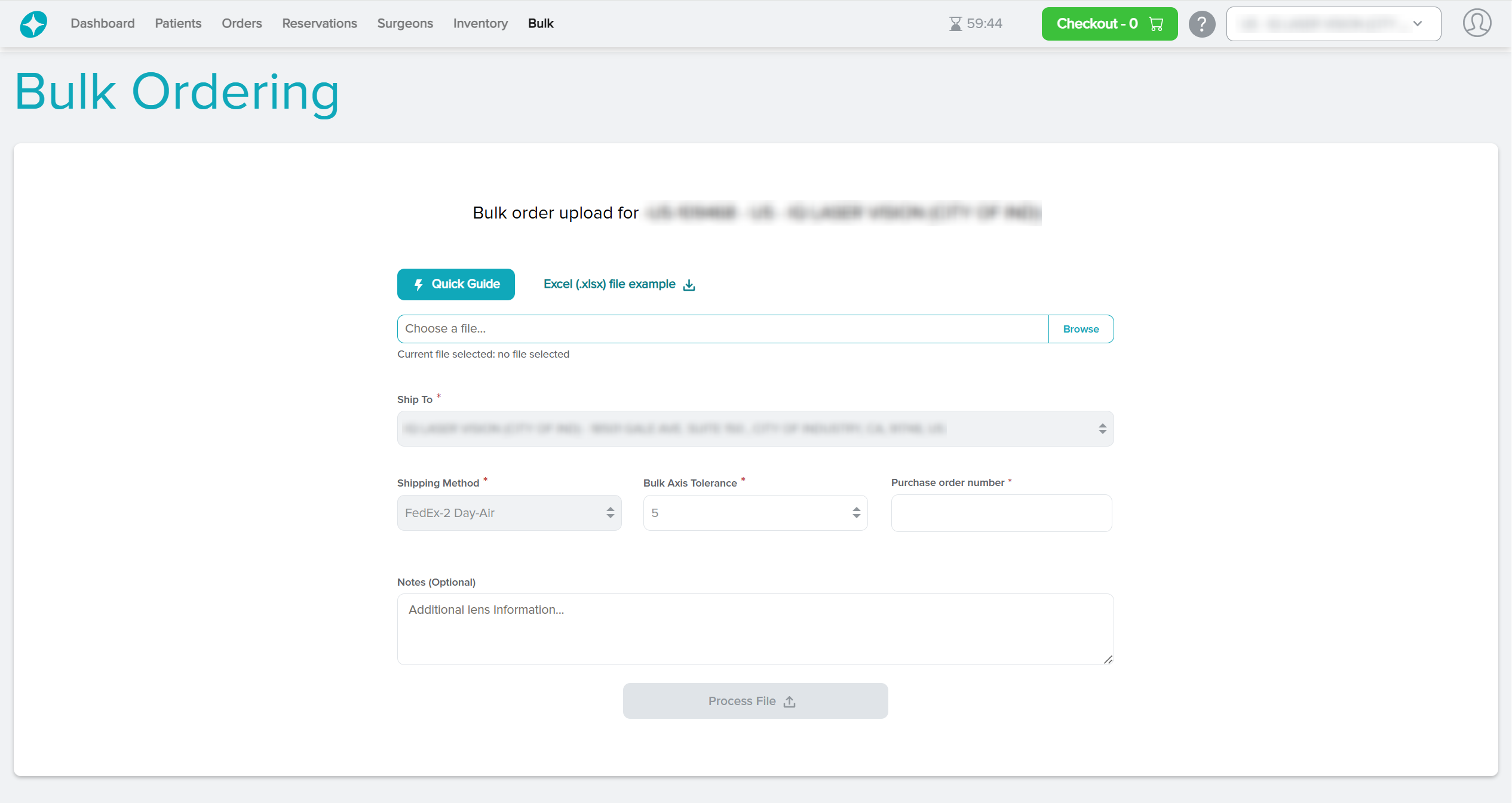
Task: Click the shopping cart icon in Checkout
Action: tap(1156, 24)
